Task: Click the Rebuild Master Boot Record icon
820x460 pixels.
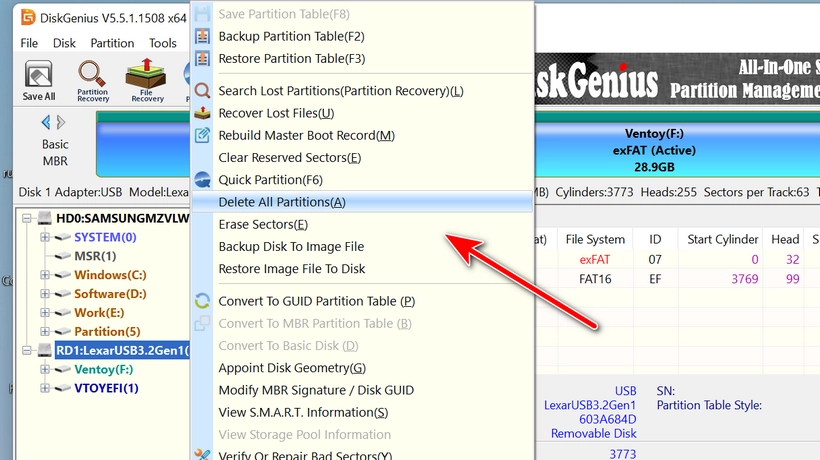Action: (x=202, y=135)
